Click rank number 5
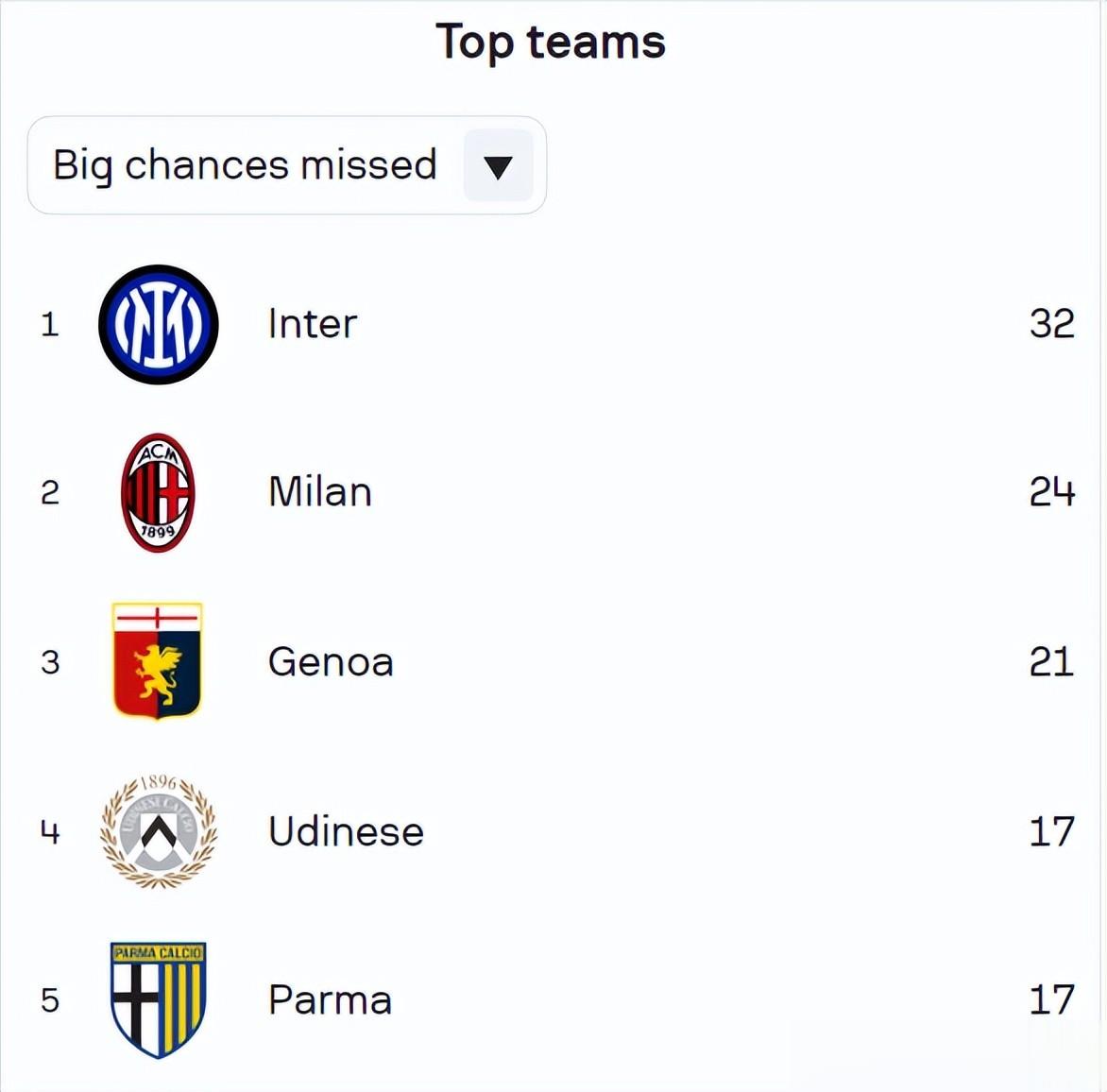This screenshot has height=1092, width=1107. coord(50,1000)
